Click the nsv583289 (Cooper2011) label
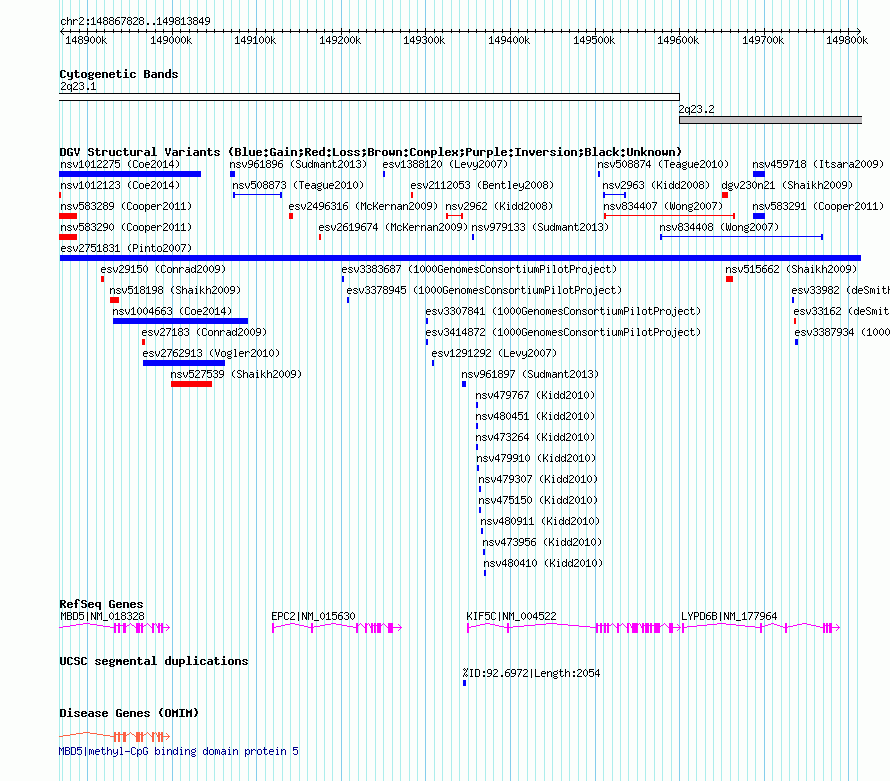This screenshot has width=890, height=781. 126,206
